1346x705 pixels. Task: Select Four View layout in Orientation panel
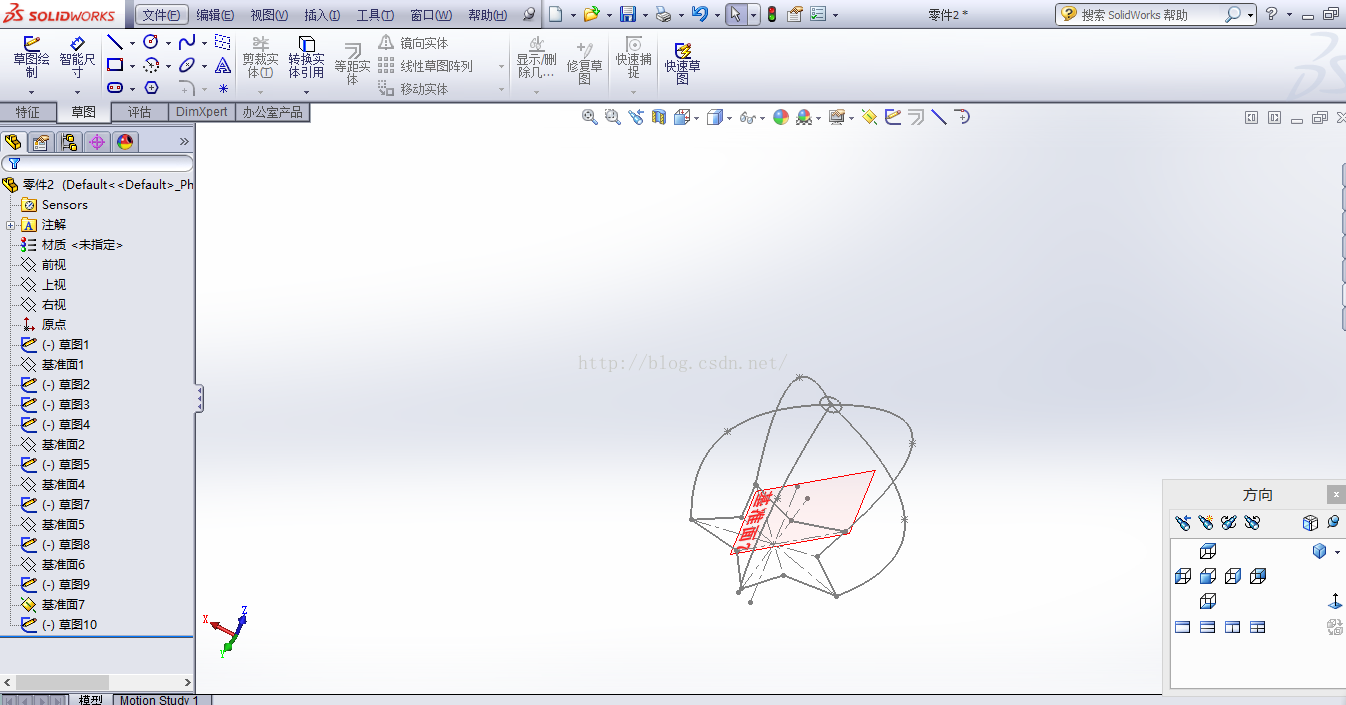(x=1257, y=627)
